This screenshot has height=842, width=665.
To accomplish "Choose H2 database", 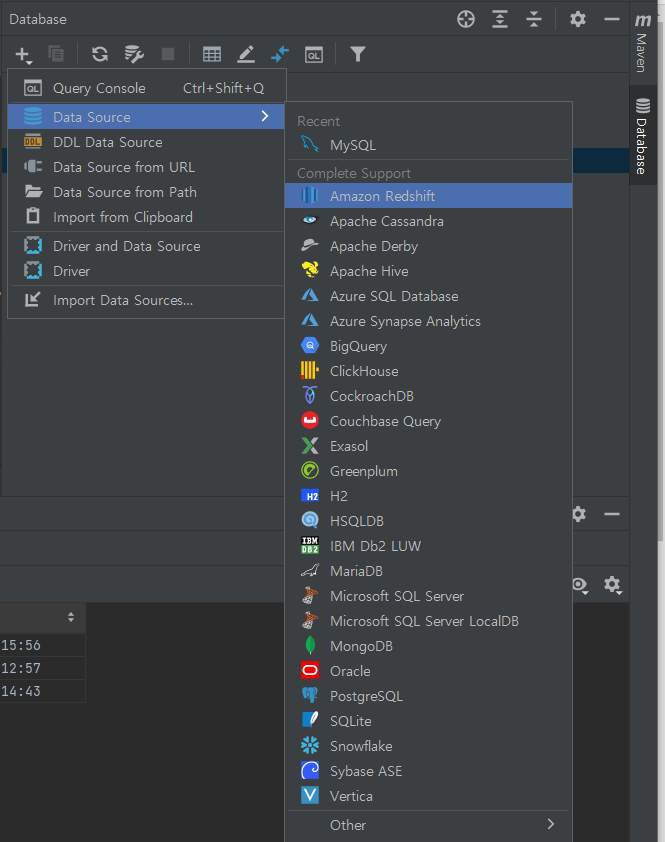I will pos(428,496).
